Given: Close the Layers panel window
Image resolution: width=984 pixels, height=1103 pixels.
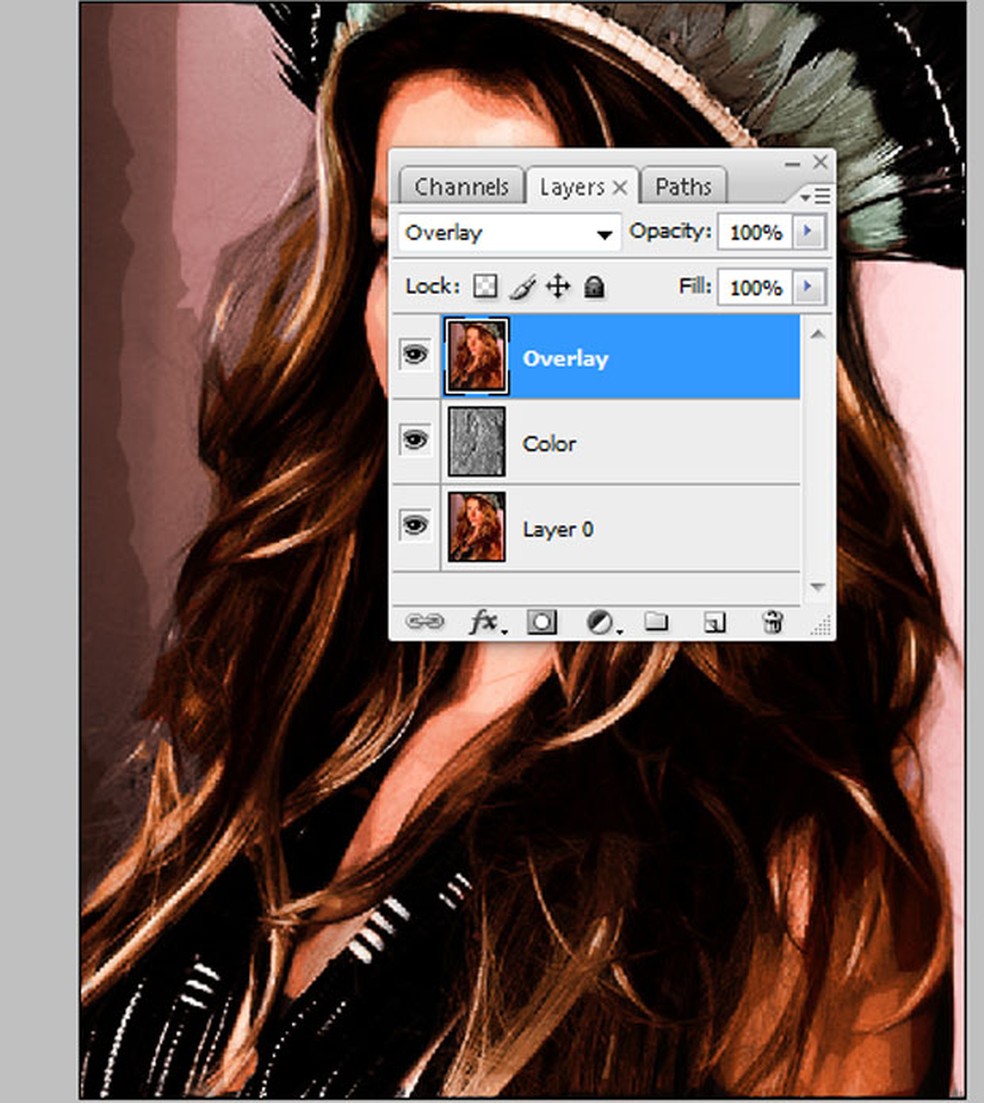Looking at the screenshot, I should tap(820, 162).
